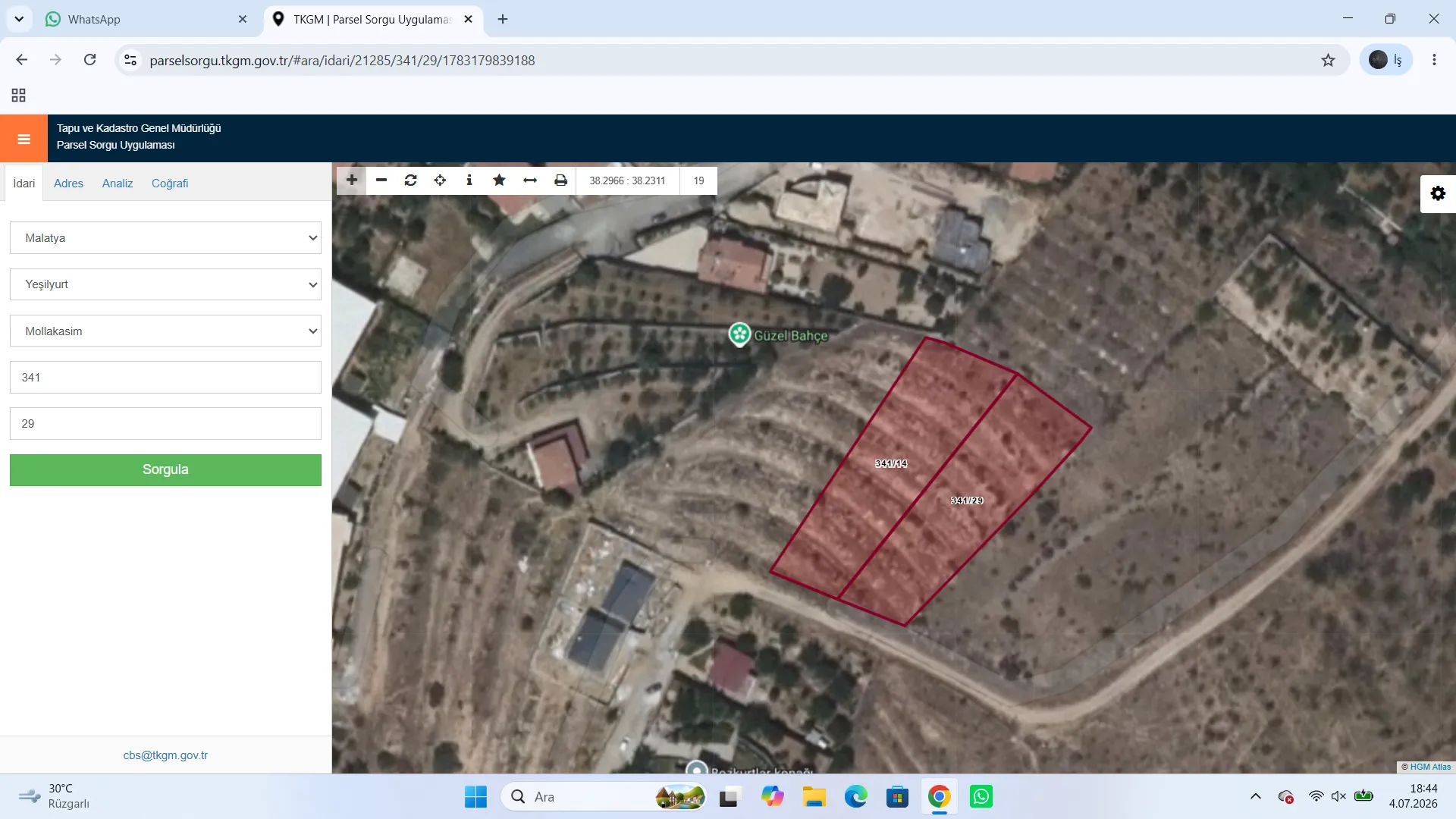Print the map
1456x819 pixels.
click(x=560, y=180)
